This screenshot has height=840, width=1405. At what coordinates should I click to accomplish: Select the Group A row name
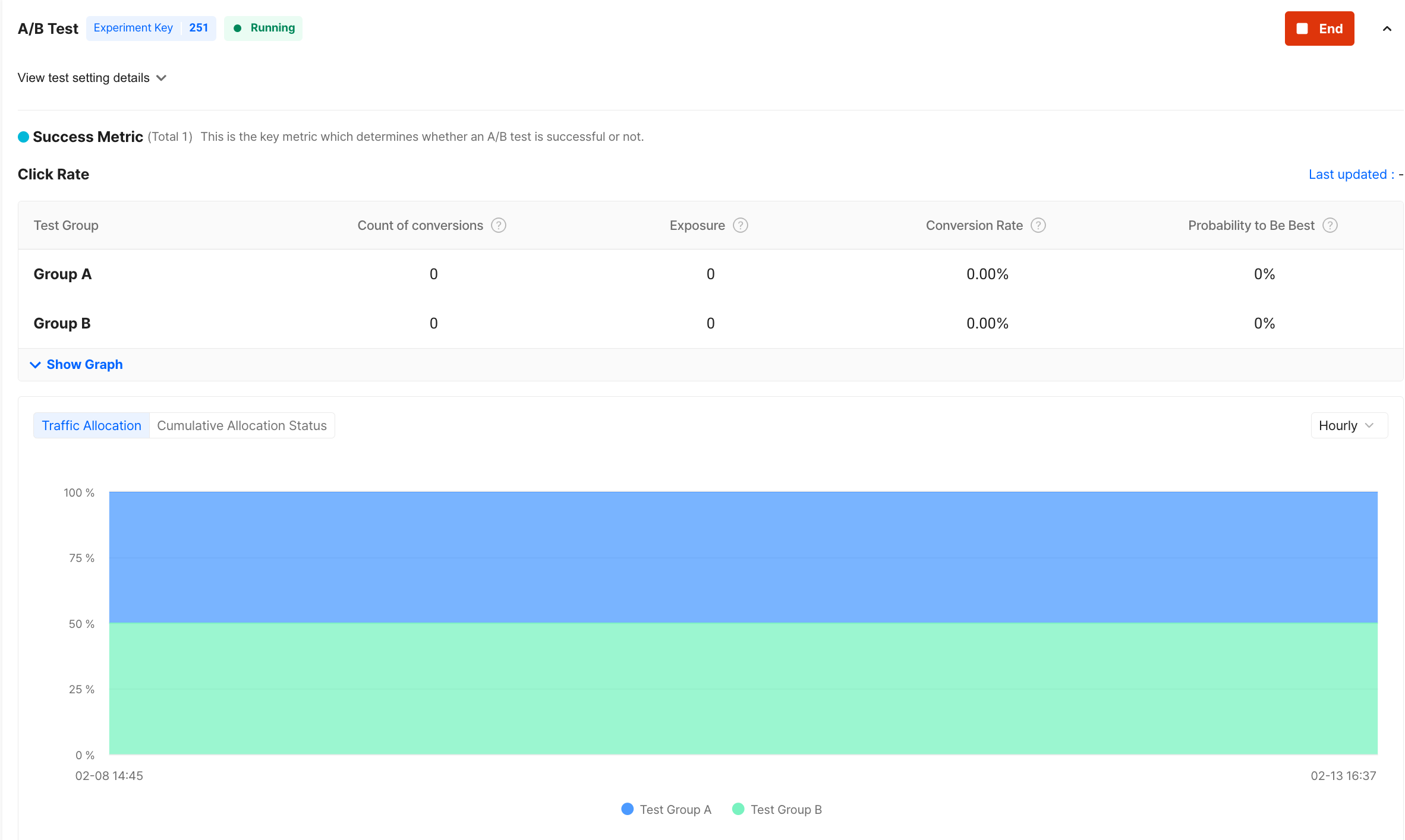(x=62, y=274)
